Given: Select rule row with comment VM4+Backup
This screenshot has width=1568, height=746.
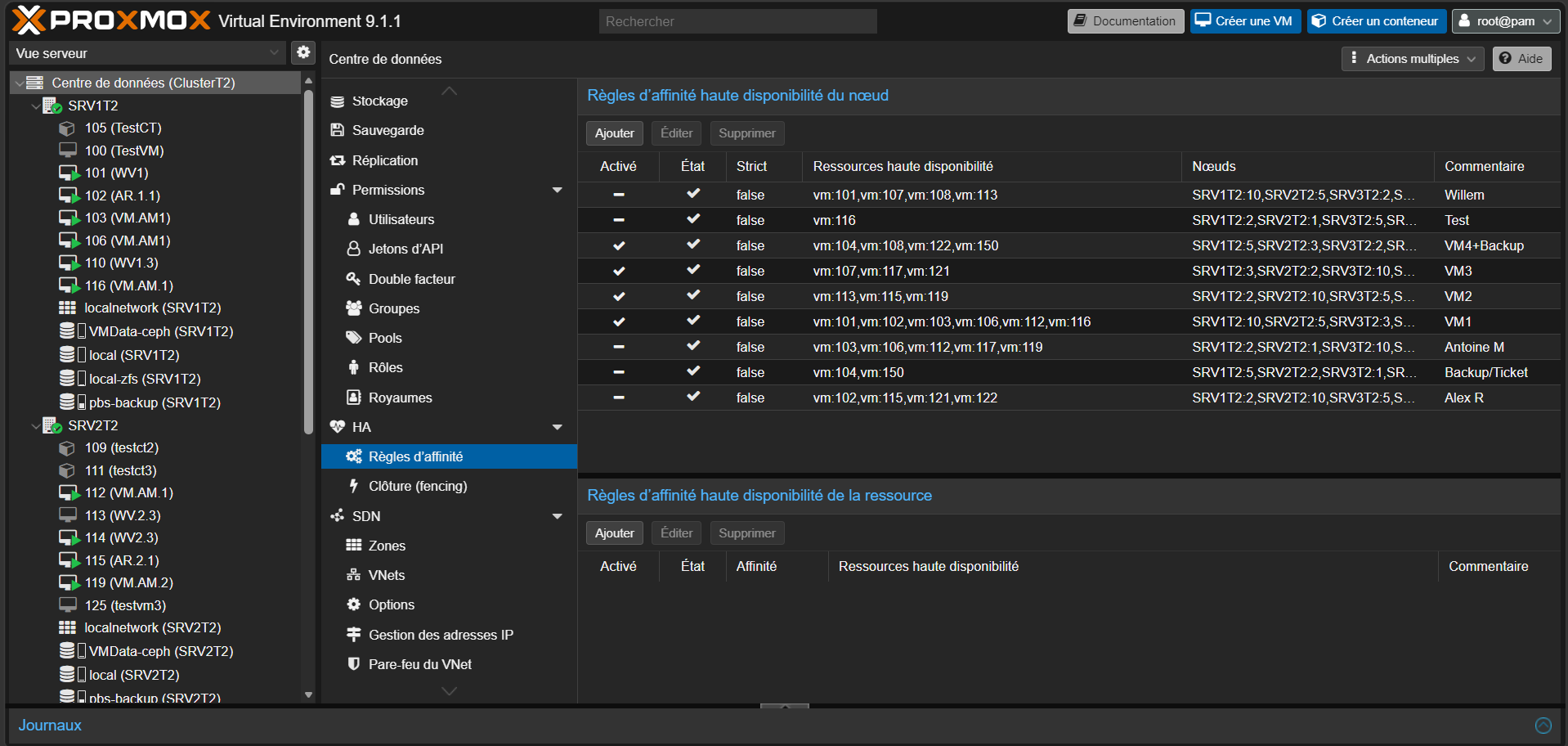Looking at the screenshot, I should (1068, 245).
